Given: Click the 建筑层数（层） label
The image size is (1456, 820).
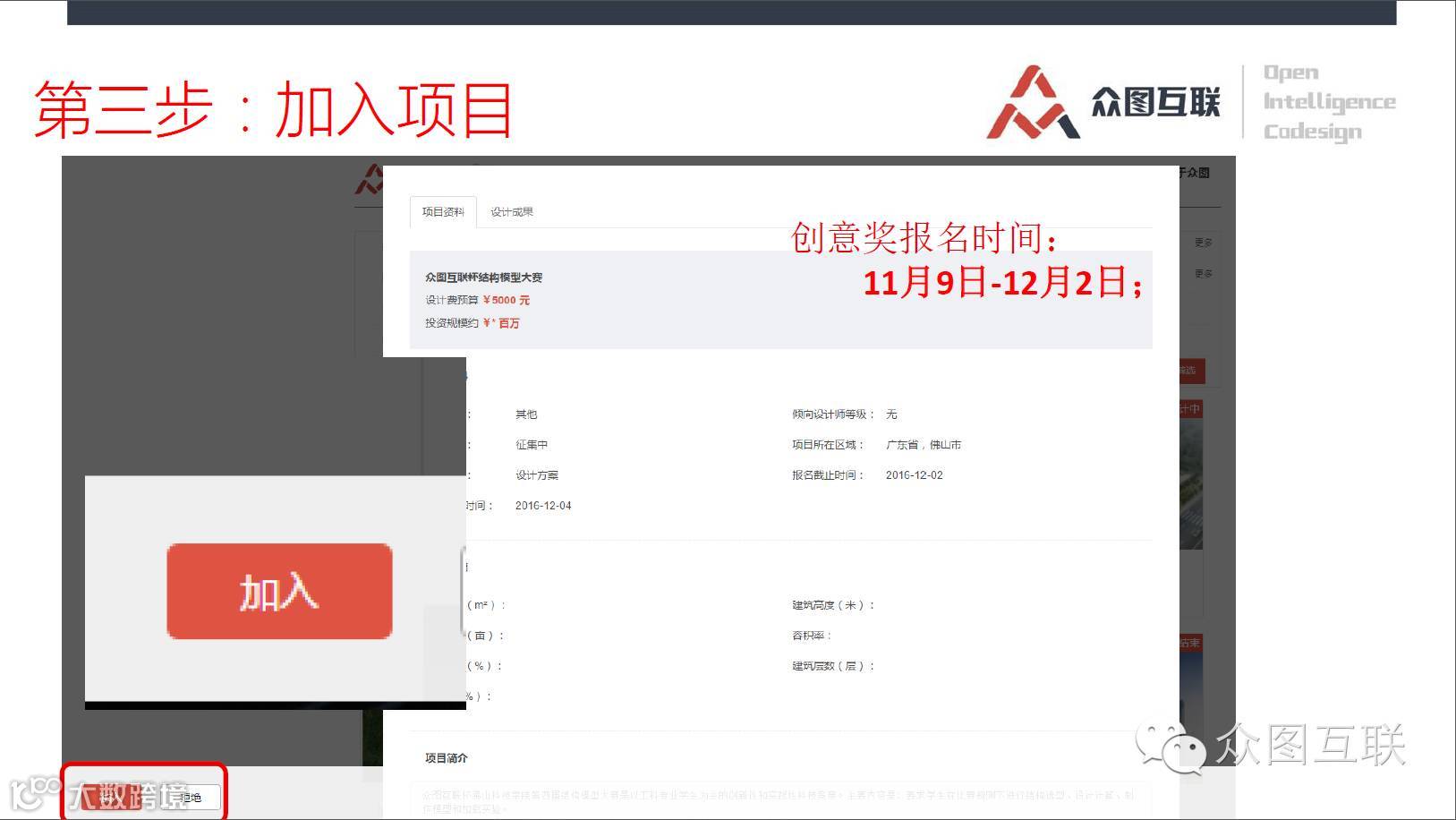Looking at the screenshot, I should tap(833, 666).
